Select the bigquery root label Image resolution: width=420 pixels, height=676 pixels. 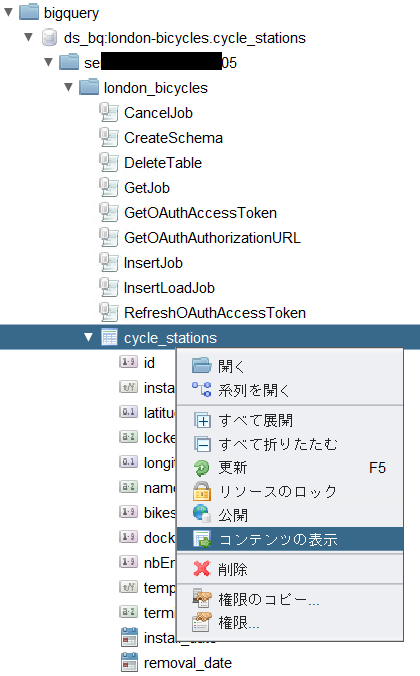tap(71, 13)
